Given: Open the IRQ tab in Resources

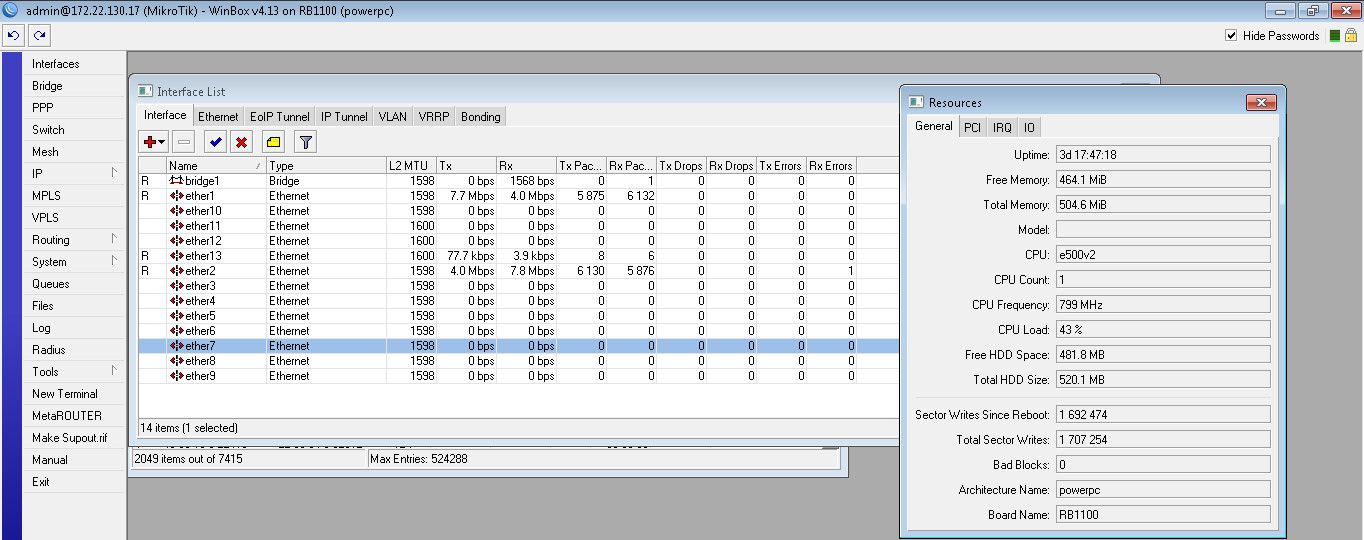Looking at the screenshot, I should (1002, 128).
